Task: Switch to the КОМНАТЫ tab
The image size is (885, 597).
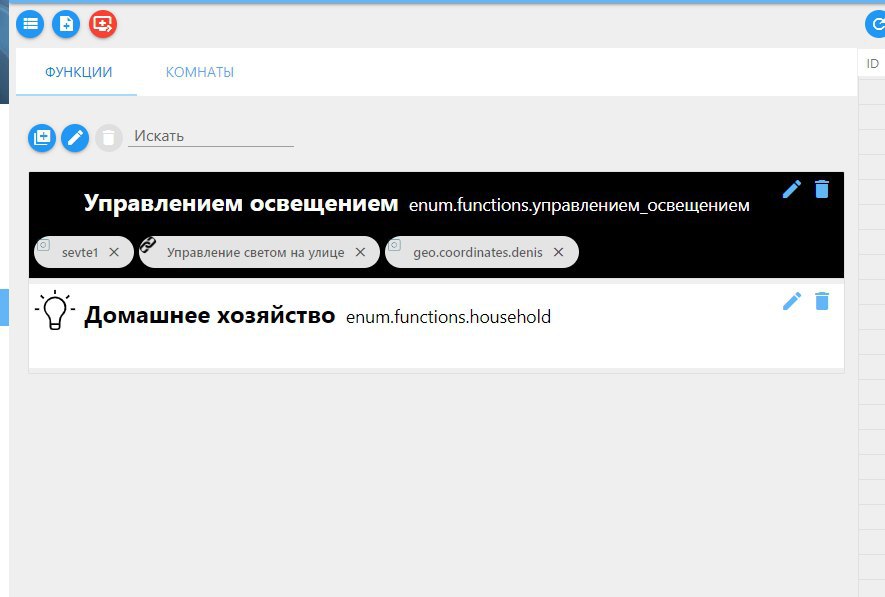Action: click(x=200, y=72)
